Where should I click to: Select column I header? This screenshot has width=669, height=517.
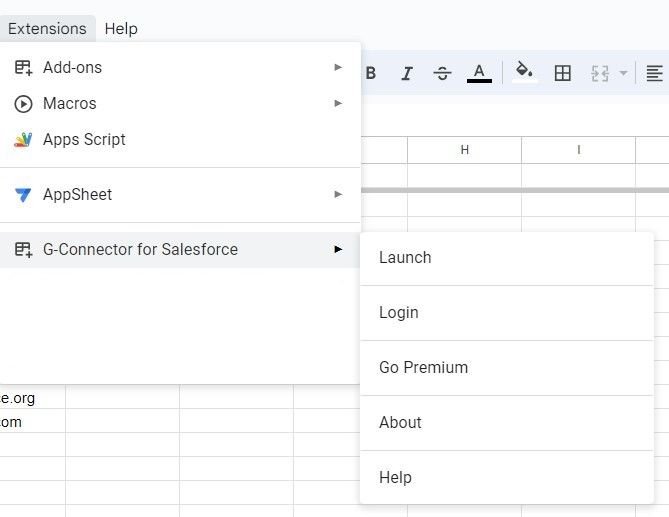pyautogui.click(x=579, y=150)
